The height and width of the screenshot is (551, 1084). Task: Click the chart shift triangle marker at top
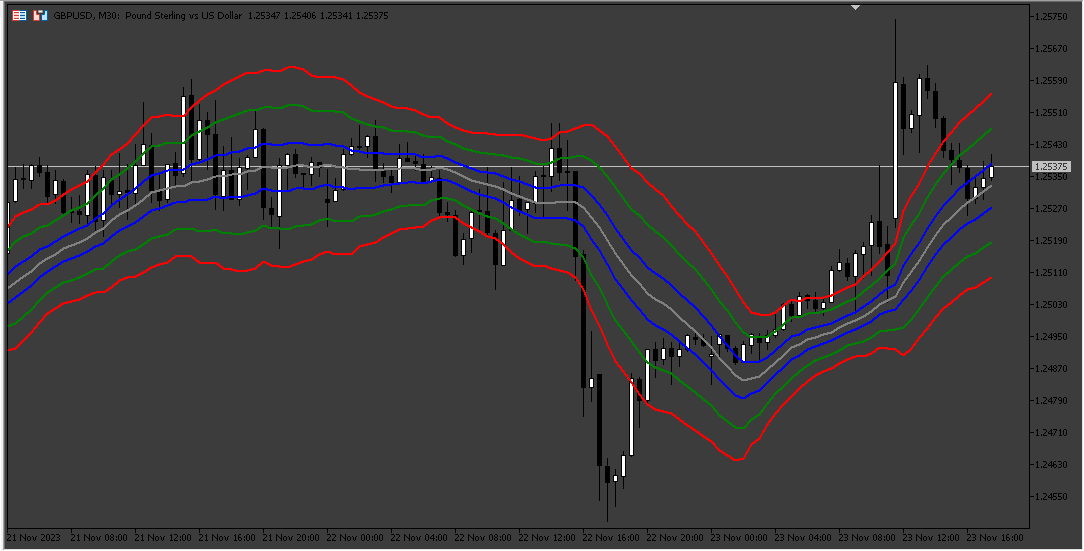click(x=855, y=7)
